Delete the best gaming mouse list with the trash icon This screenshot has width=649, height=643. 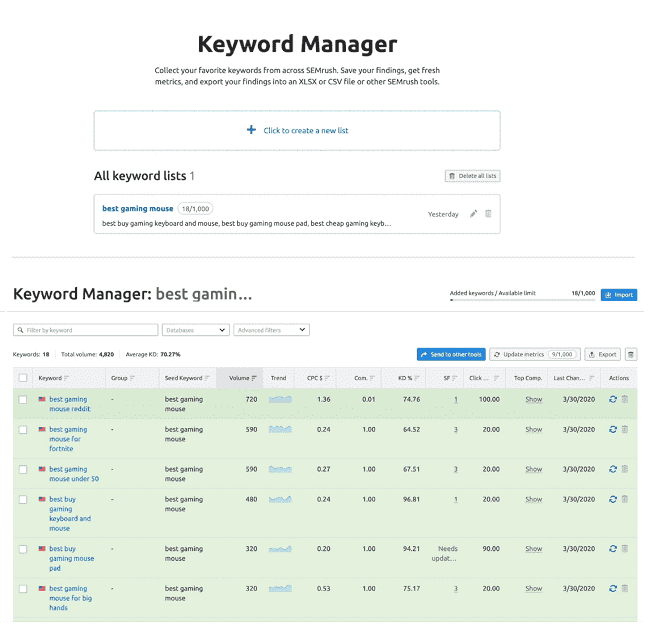(488, 214)
